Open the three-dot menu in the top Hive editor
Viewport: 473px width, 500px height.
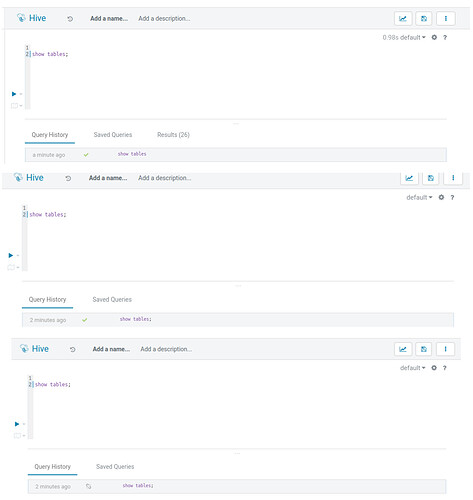point(446,19)
